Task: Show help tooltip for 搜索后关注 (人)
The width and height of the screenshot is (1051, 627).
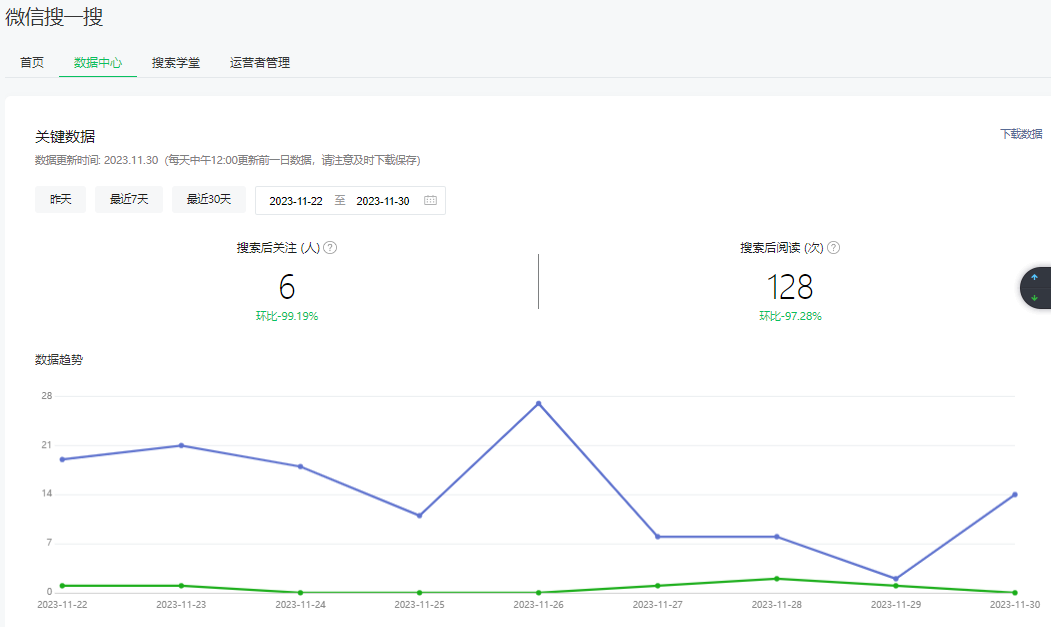Action: coord(330,247)
